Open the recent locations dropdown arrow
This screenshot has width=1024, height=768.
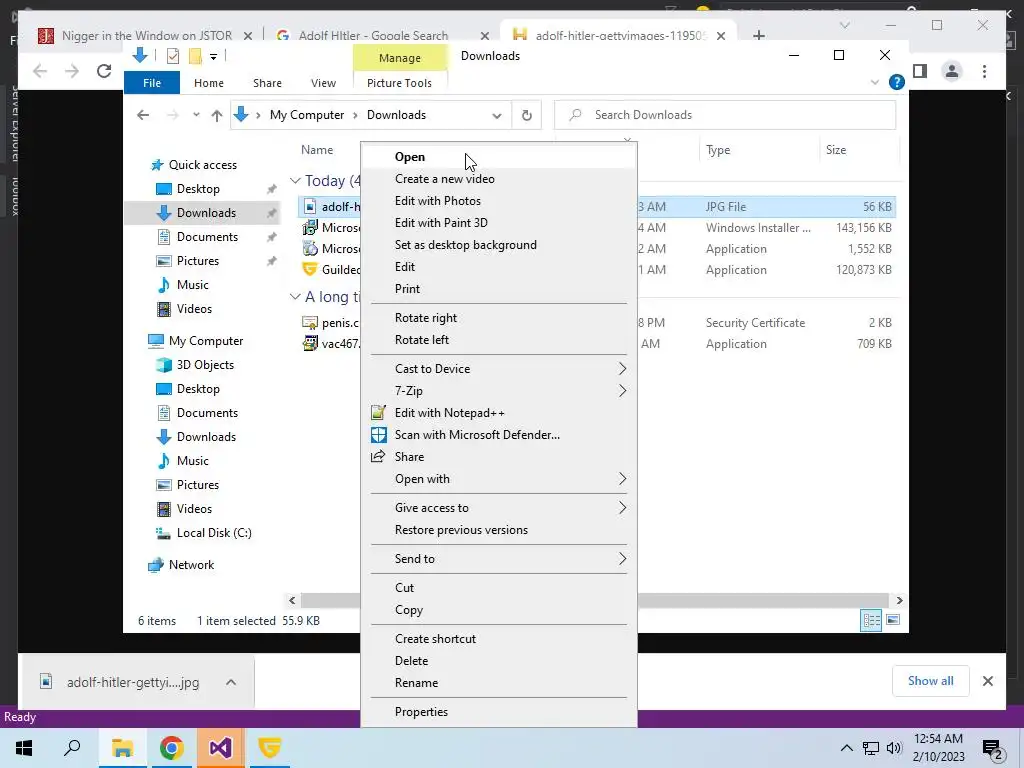196,116
